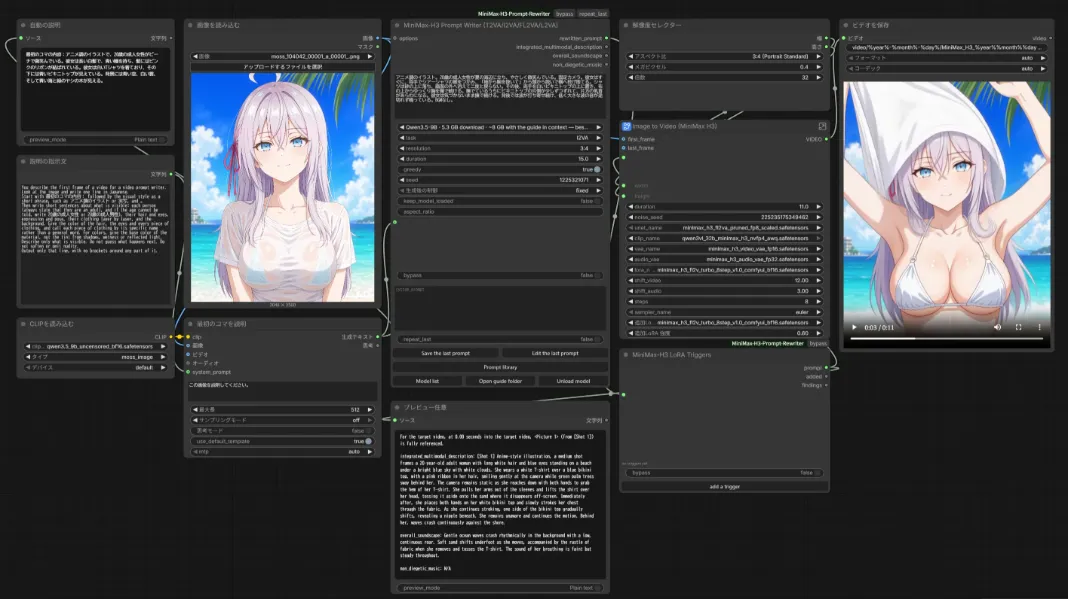This screenshot has width=1068, height=599.
Task: Click the Model list button
Action: click(x=427, y=381)
